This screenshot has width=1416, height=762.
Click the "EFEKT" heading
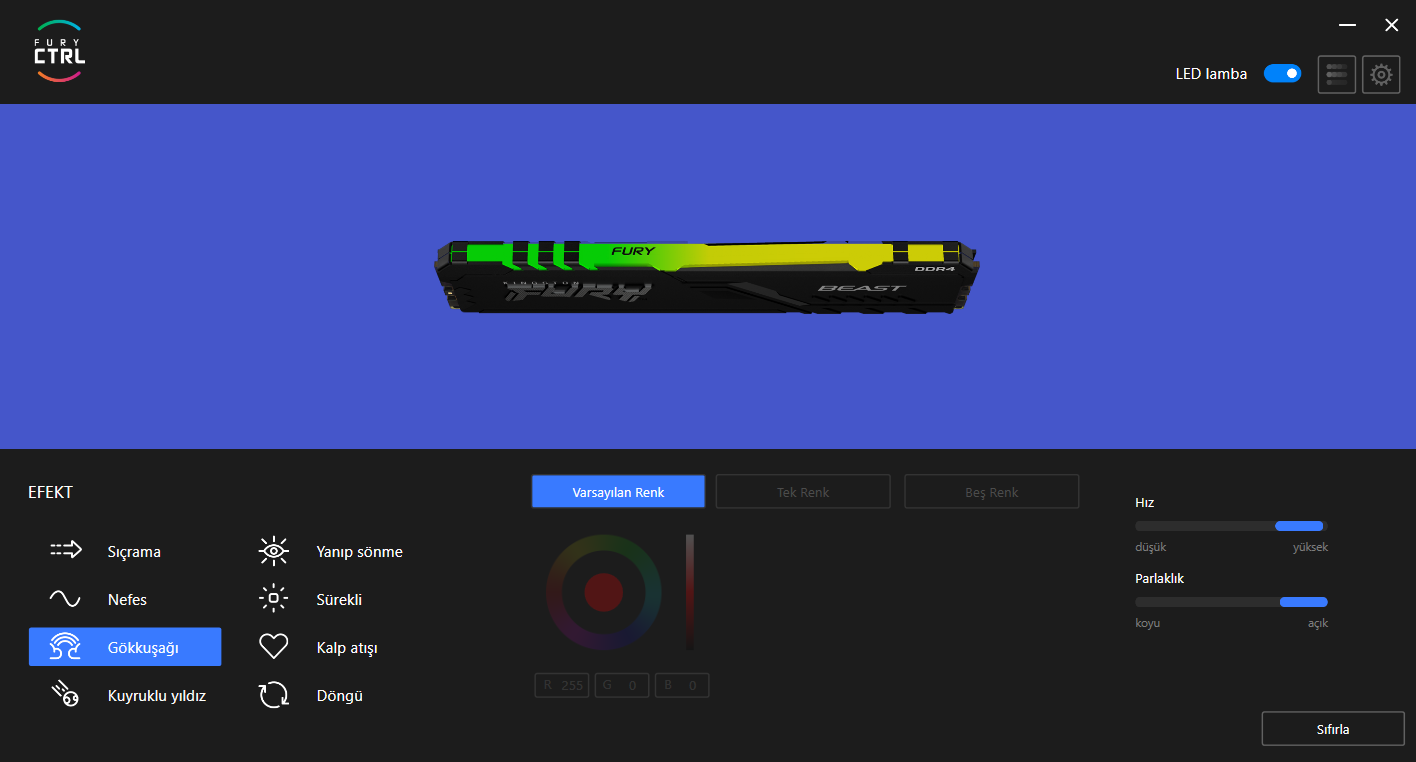coord(51,492)
